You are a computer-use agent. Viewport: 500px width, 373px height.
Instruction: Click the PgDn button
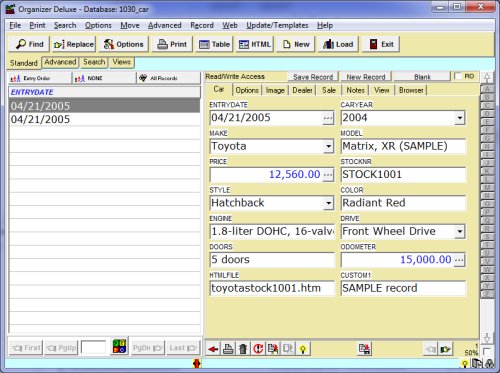pyautogui.click(x=148, y=348)
